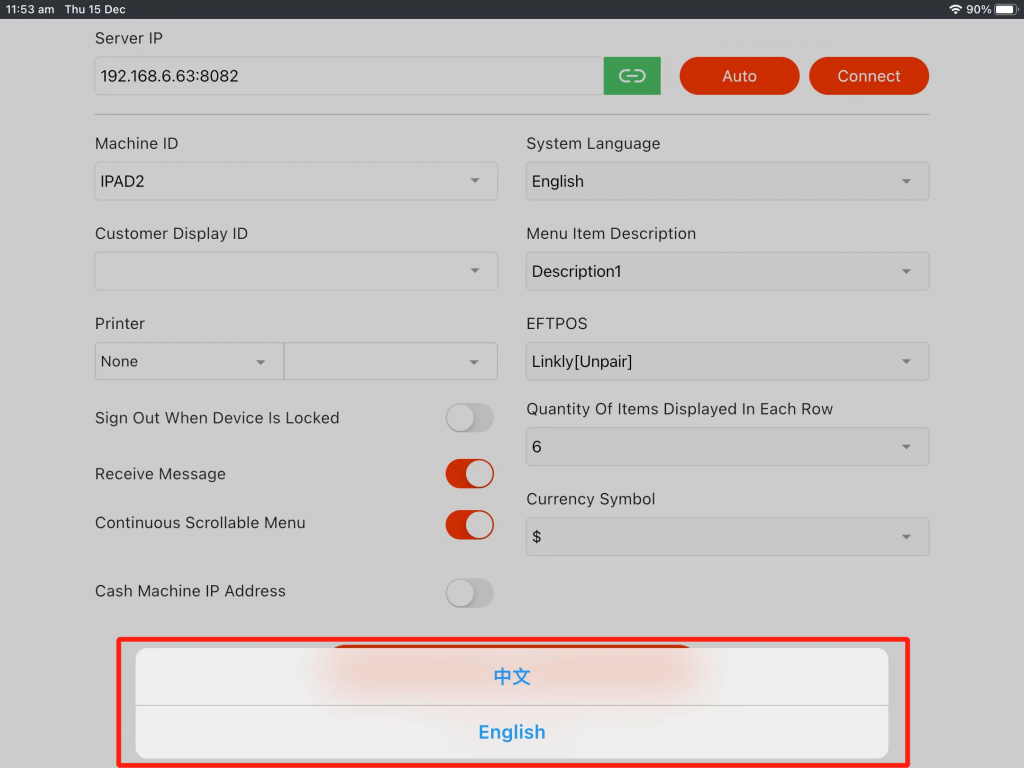Open the Customer Display ID dropdown
The height and width of the screenshot is (768, 1024).
click(x=296, y=271)
